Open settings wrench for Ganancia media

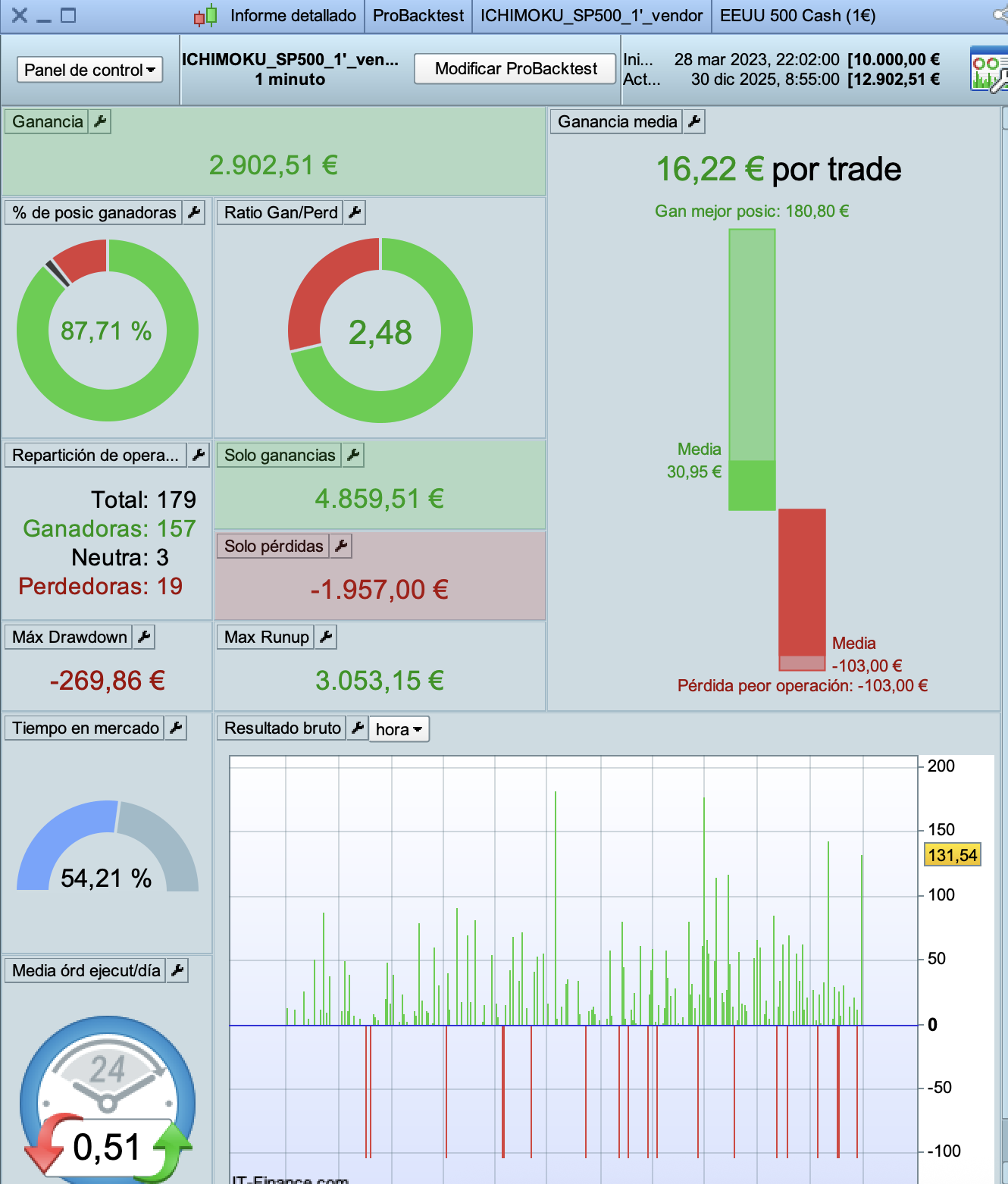(694, 121)
